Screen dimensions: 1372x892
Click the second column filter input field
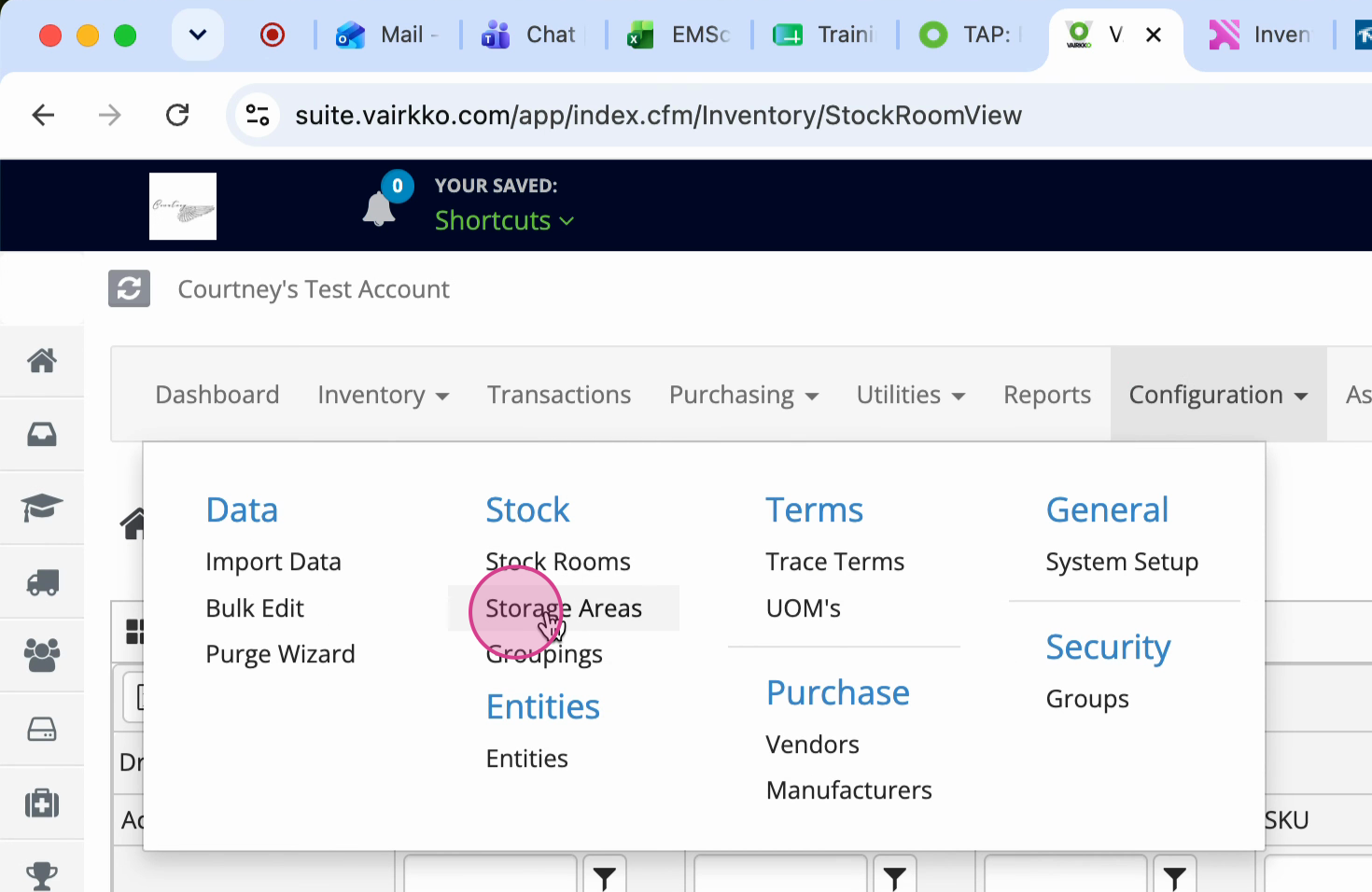780,876
